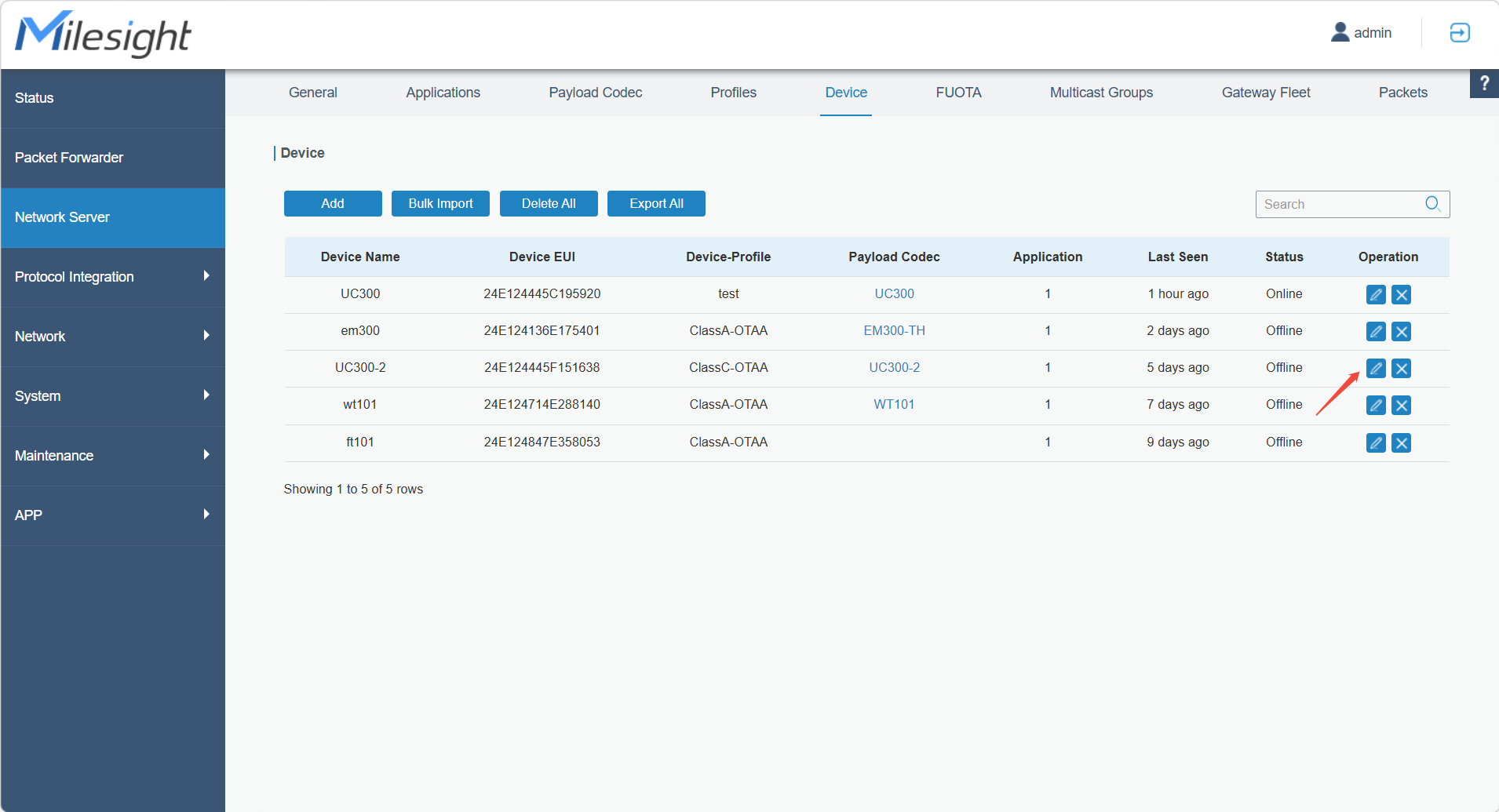Click the '1 hour ago' last seen cell
Screen dimensions: 1499x812
tap(1178, 293)
